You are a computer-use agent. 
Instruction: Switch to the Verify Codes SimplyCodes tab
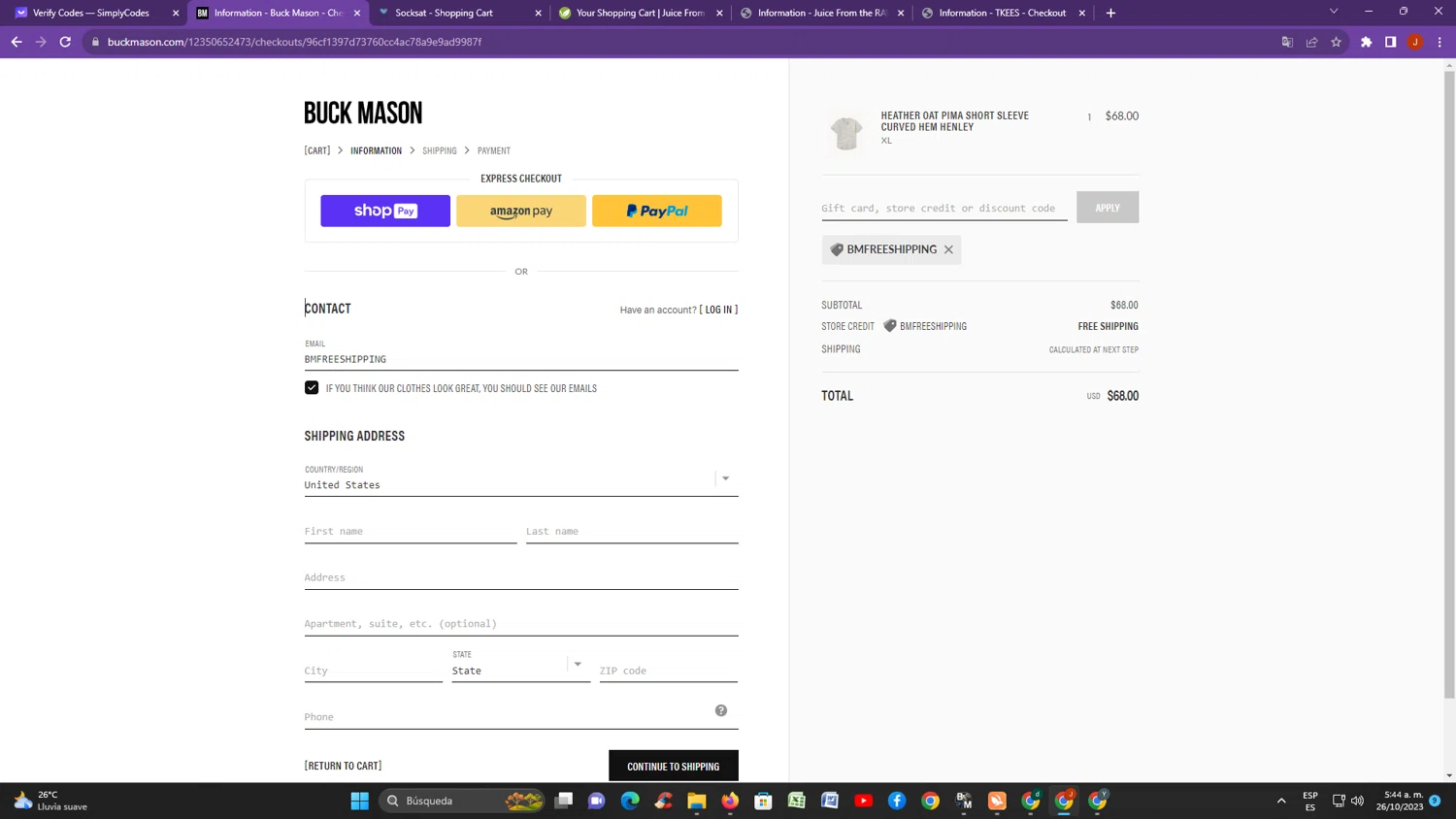(x=91, y=13)
